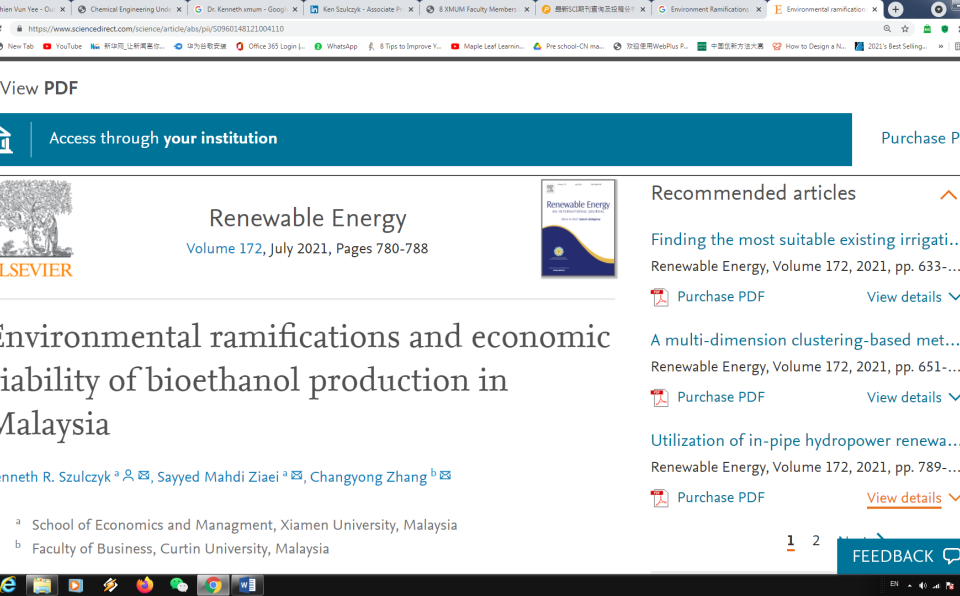Click the institution access building icon
Screen dimensions: 960x596
point(6,139)
